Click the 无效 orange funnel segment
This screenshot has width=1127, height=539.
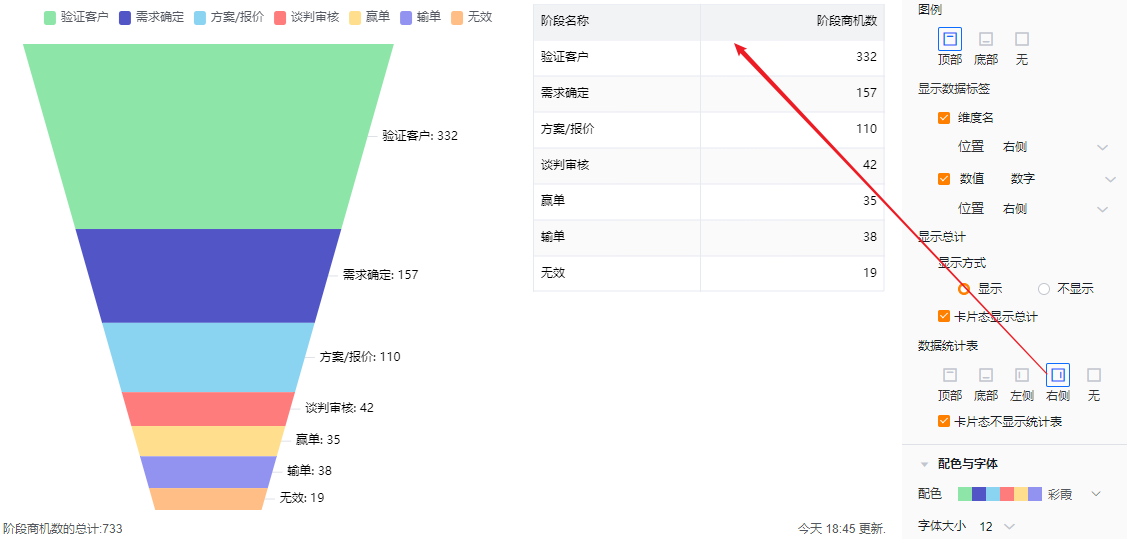208,499
